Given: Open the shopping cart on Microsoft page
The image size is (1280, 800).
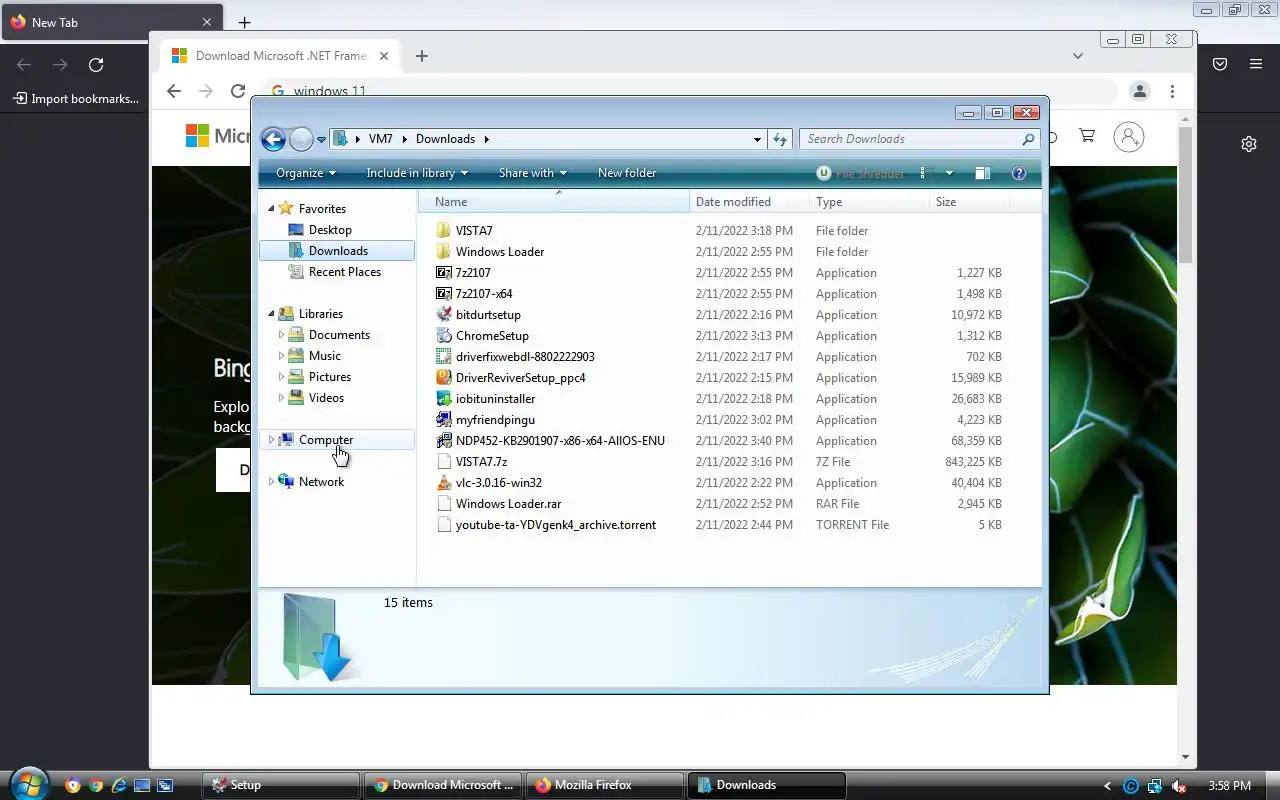Looking at the screenshot, I should pyautogui.click(x=1086, y=136).
